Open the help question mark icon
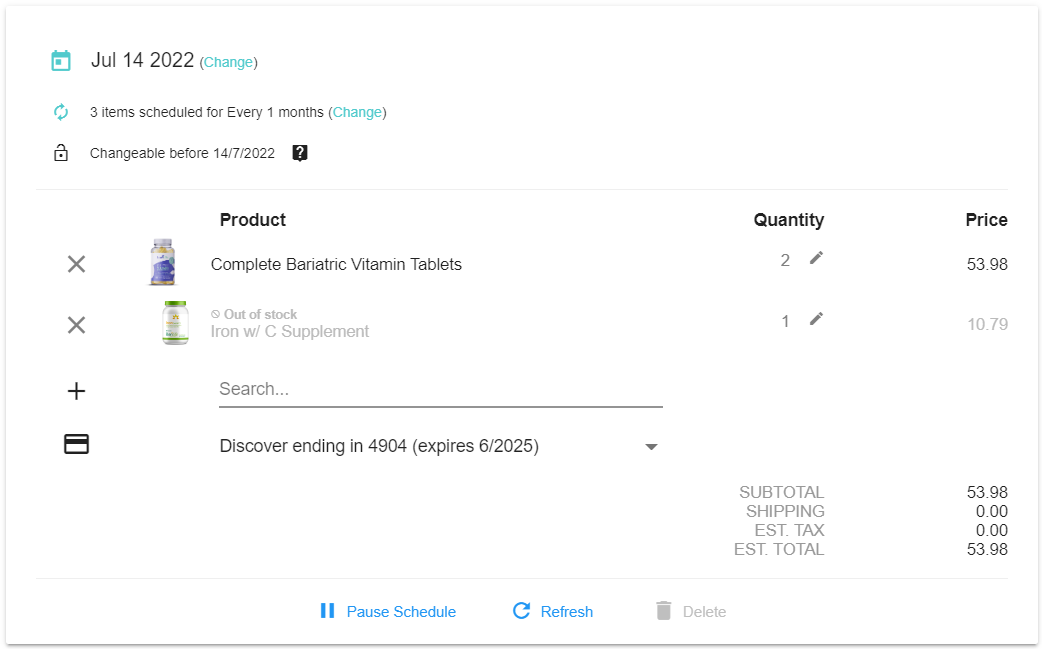This screenshot has width=1042, height=649. tap(300, 153)
